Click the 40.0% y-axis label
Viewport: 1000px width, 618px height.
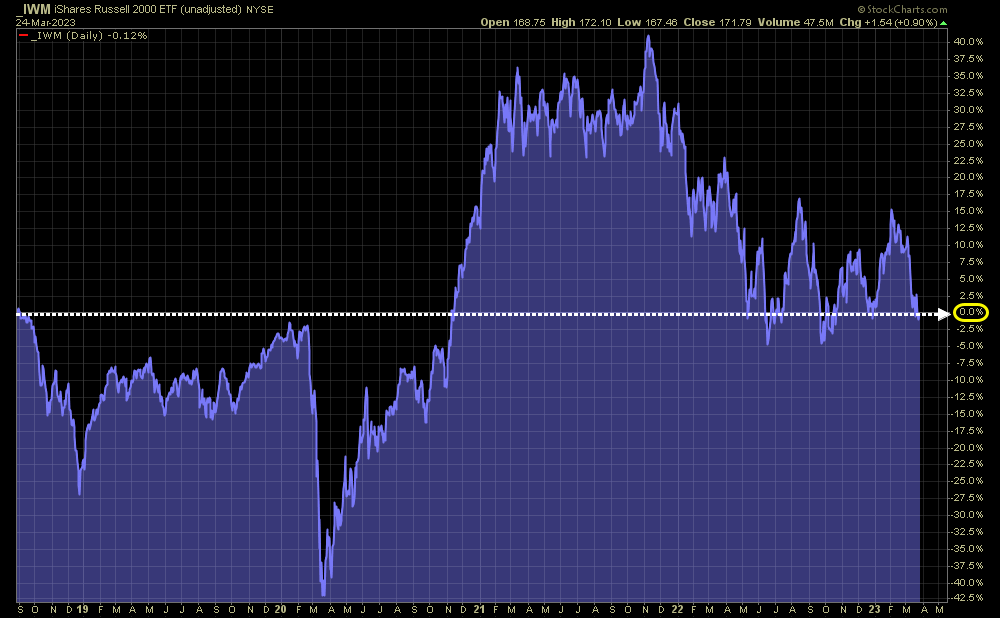[968, 41]
